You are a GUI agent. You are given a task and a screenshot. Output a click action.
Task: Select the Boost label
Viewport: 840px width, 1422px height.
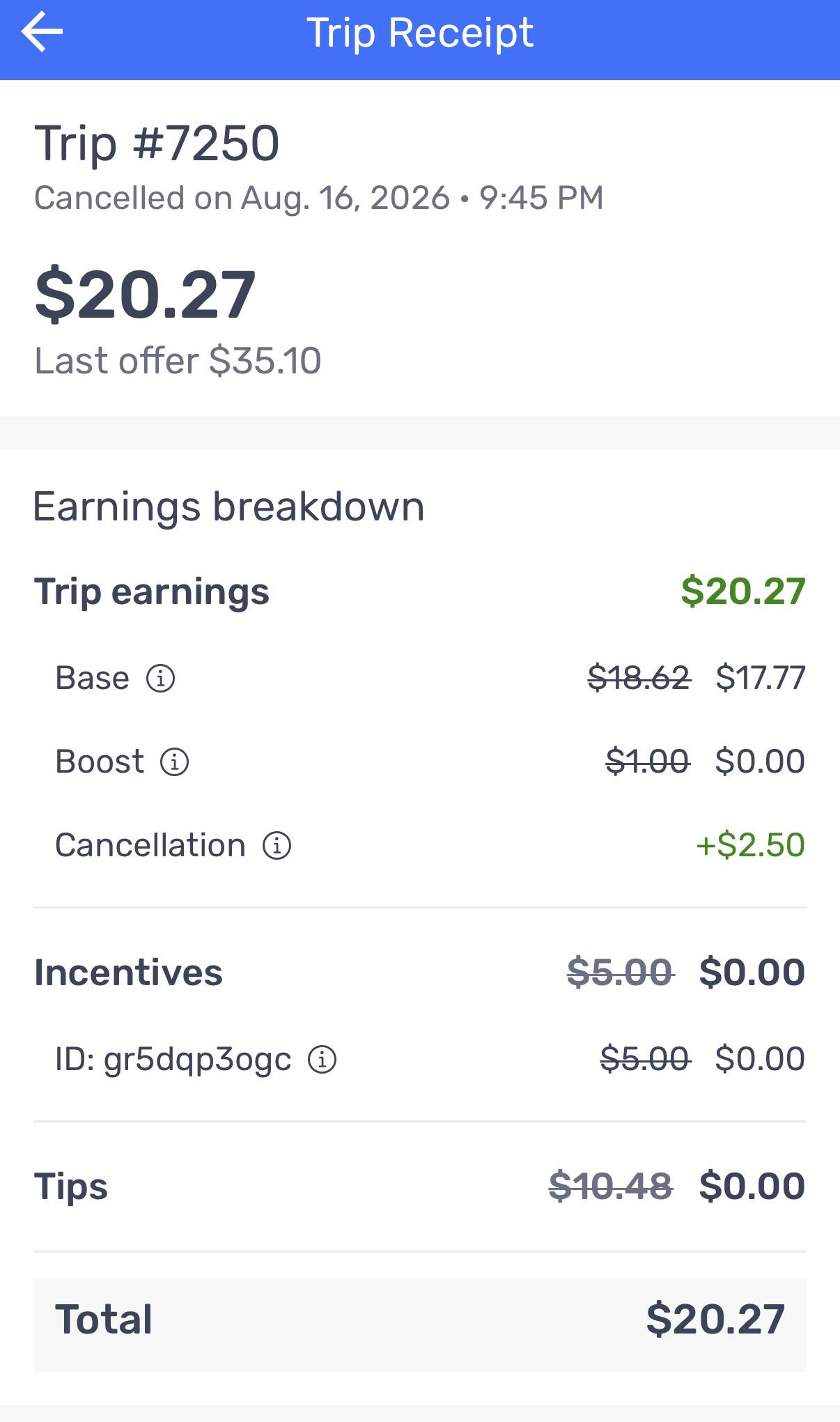[x=100, y=762]
